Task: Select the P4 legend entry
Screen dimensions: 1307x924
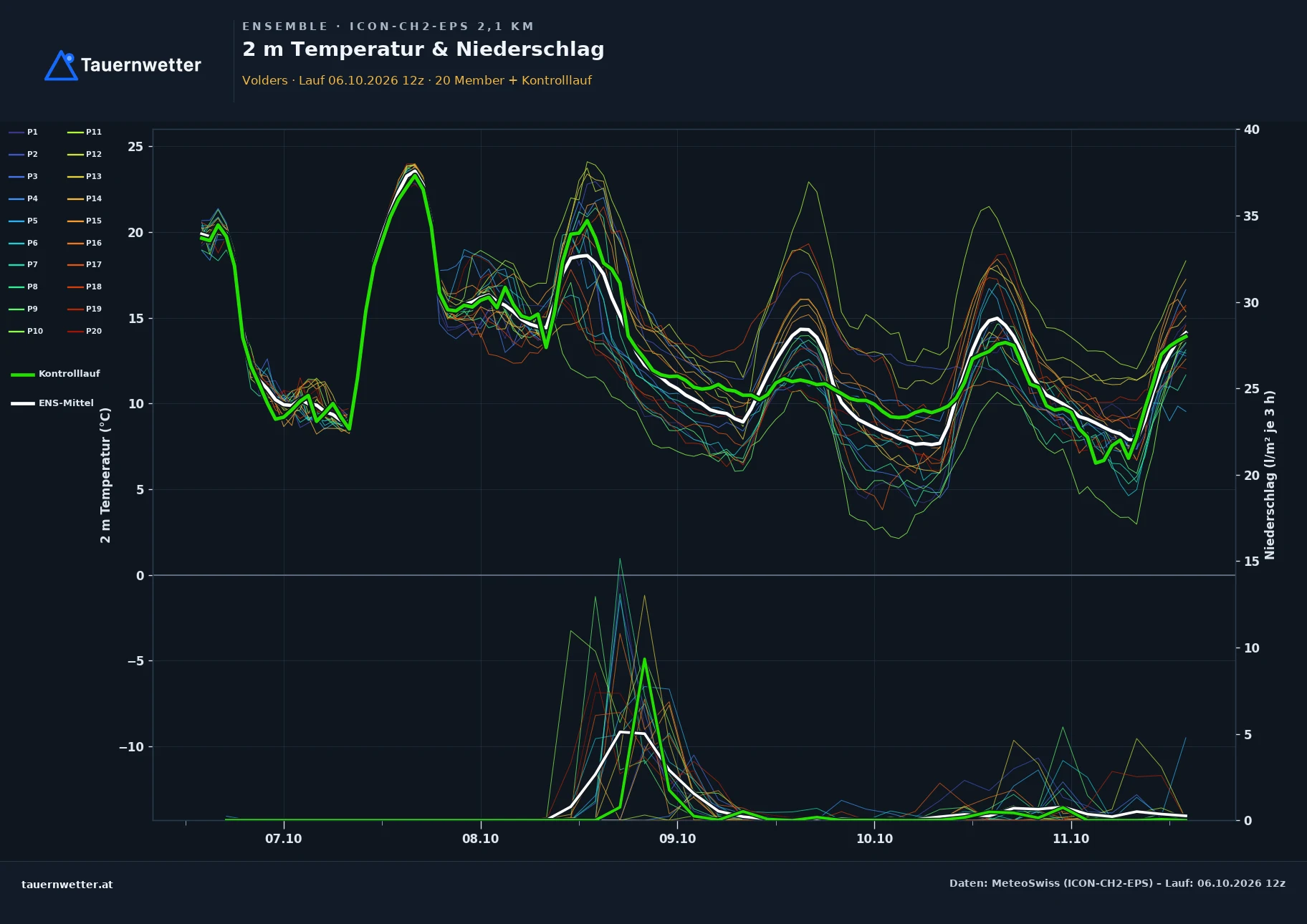Action: (x=24, y=198)
